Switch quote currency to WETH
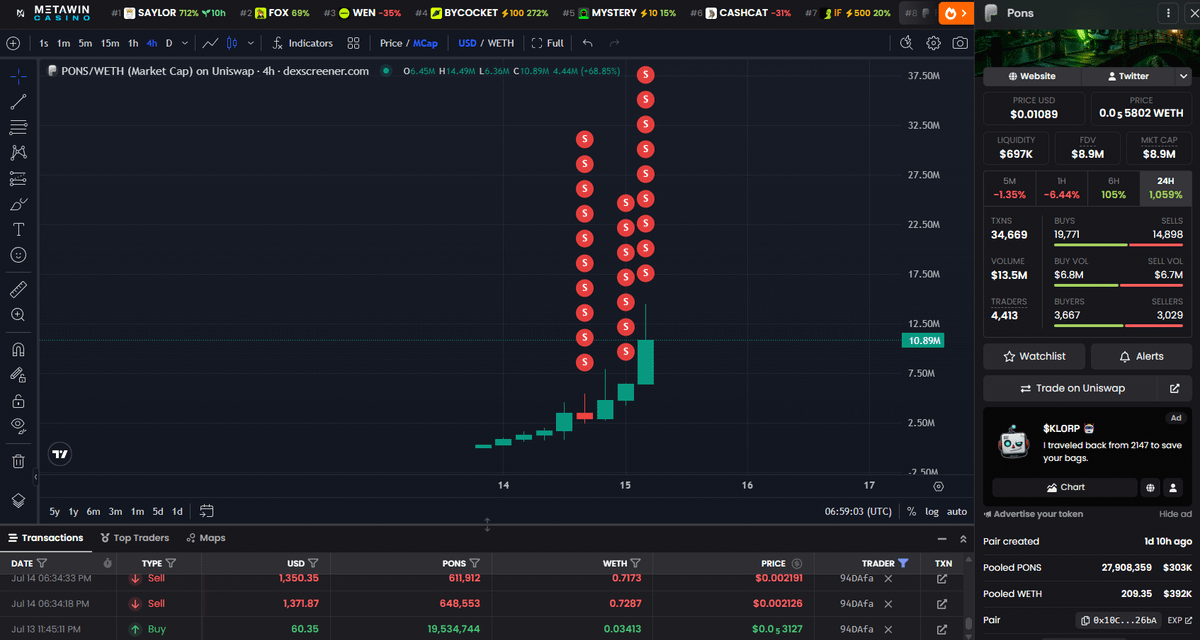This screenshot has height=640, width=1200. [501, 43]
